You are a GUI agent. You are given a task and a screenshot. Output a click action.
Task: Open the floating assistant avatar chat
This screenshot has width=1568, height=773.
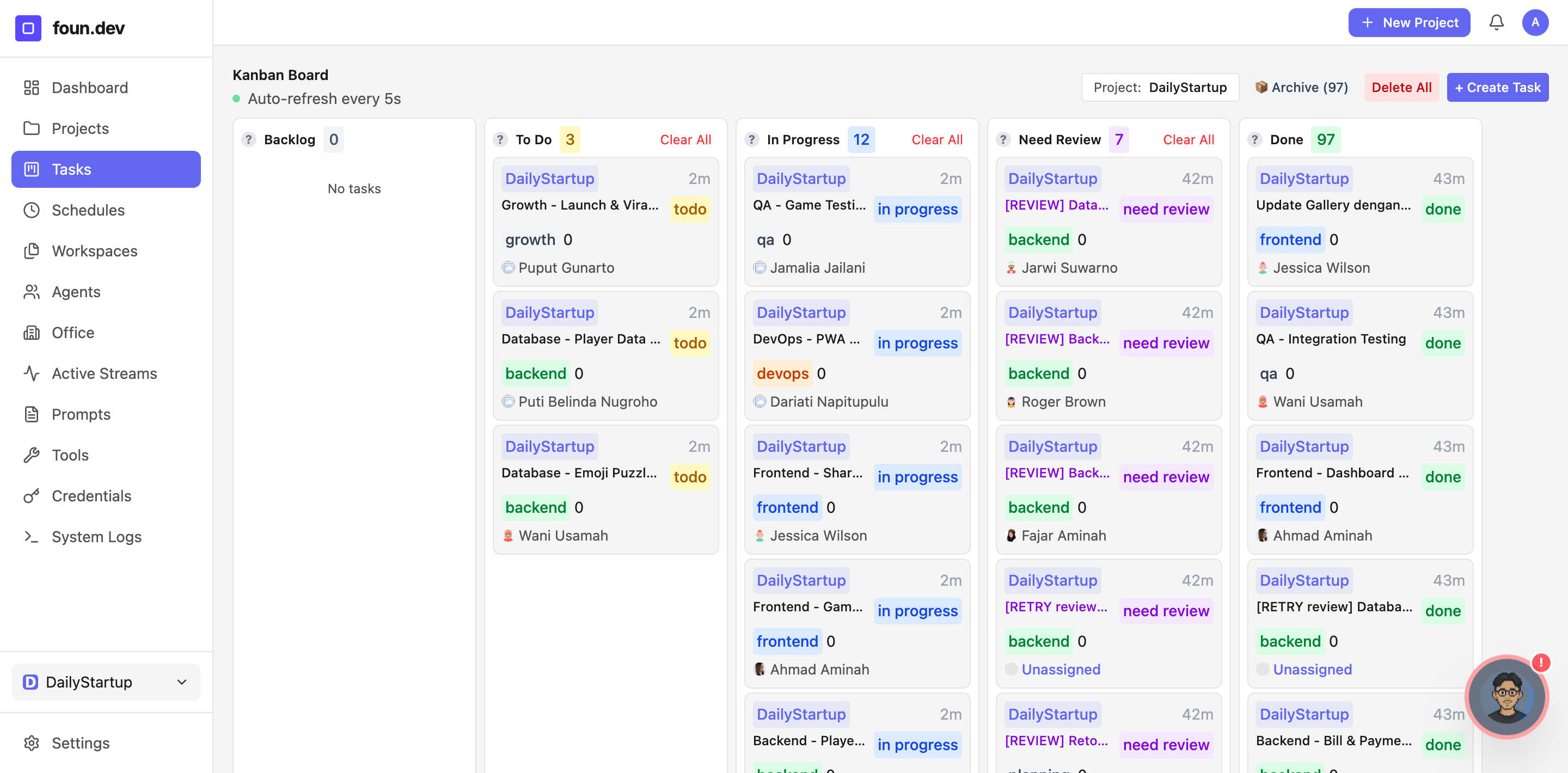(1506, 697)
